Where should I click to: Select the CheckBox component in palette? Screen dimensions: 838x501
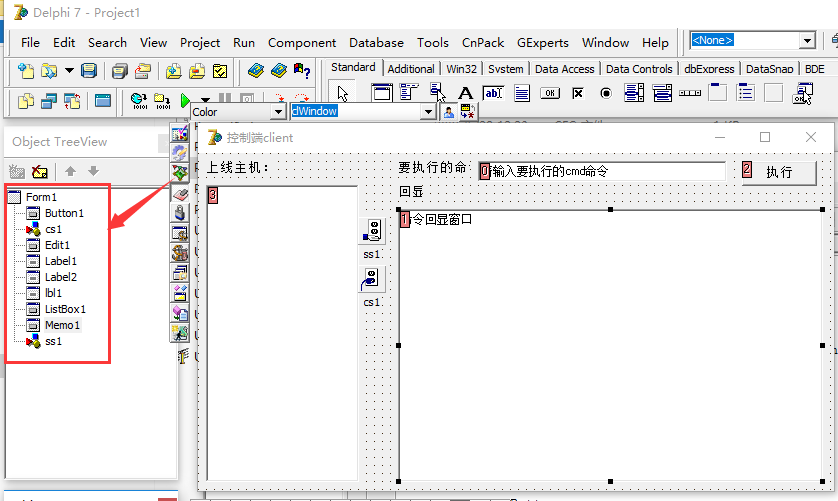click(x=578, y=93)
